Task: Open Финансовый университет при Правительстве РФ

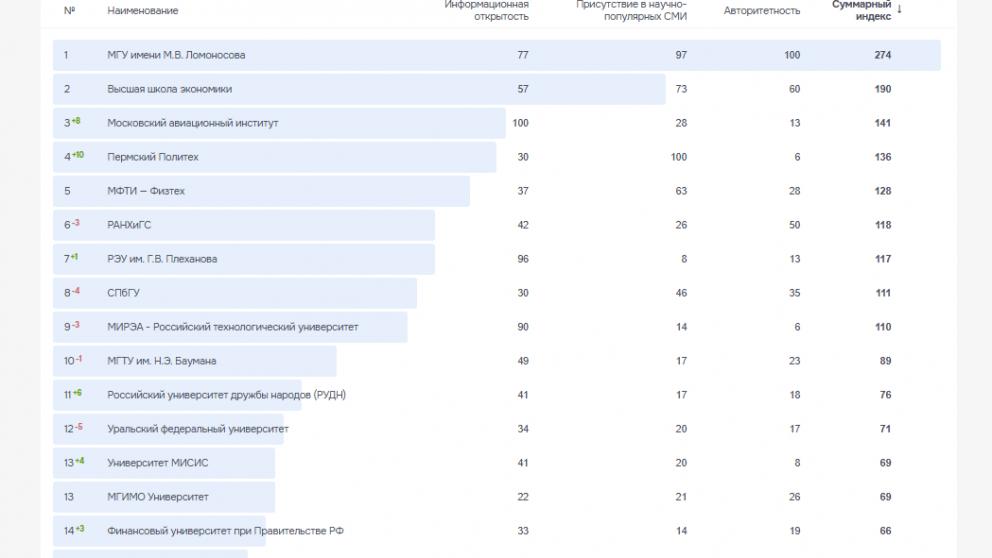Action: coord(225,531)
